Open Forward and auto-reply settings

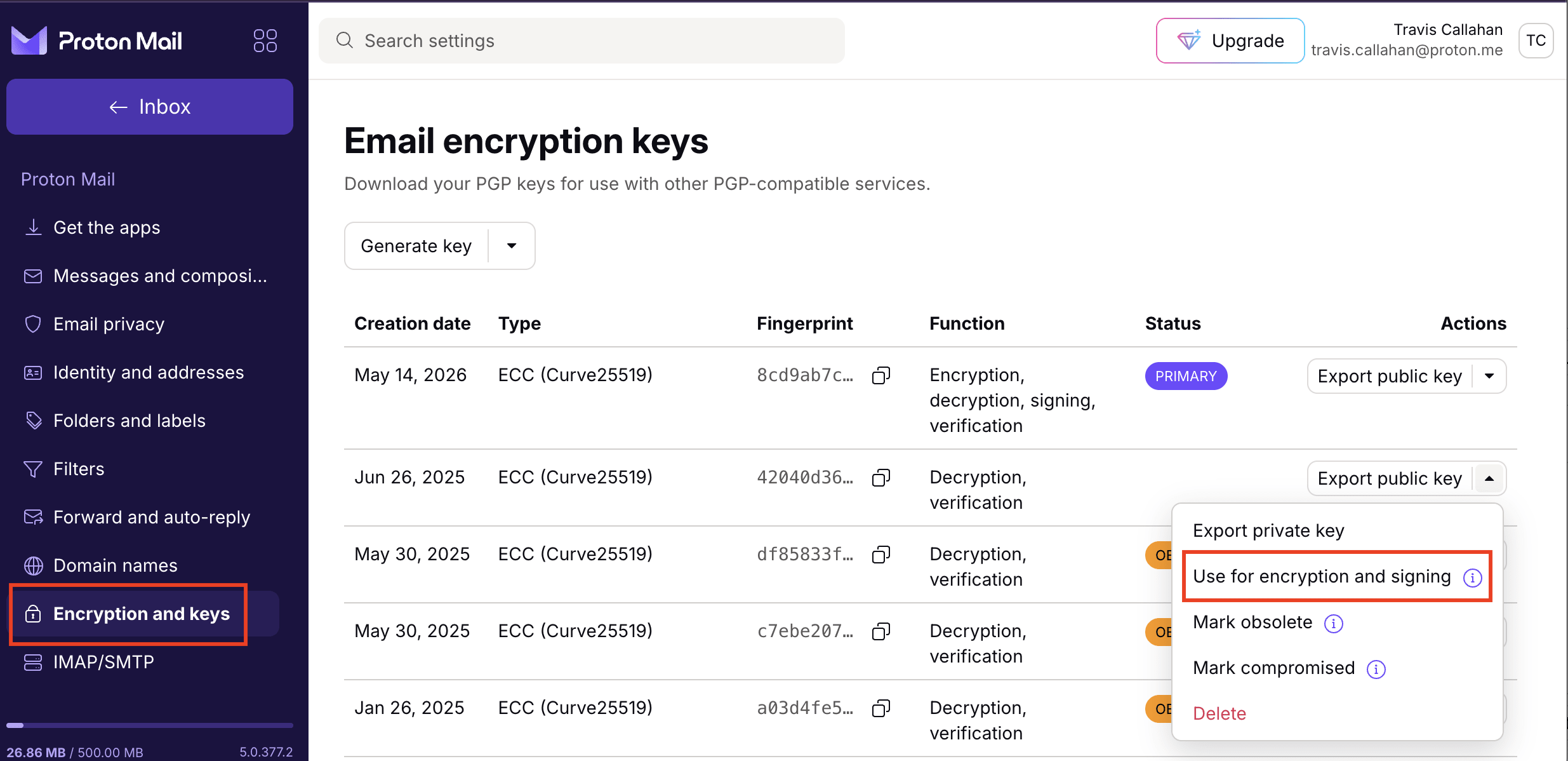(145, 517)
